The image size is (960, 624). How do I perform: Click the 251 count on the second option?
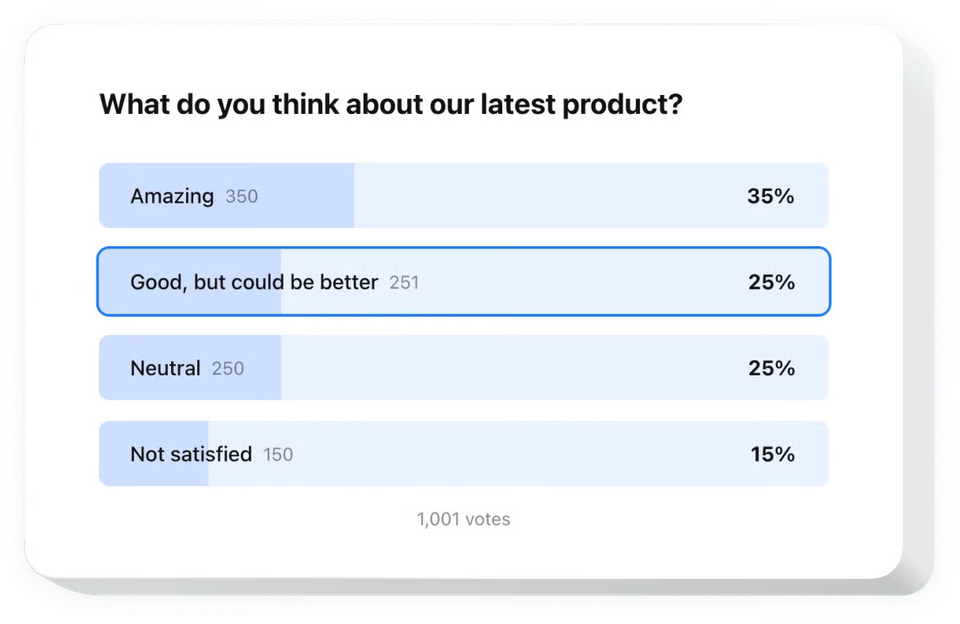[404, 283]
